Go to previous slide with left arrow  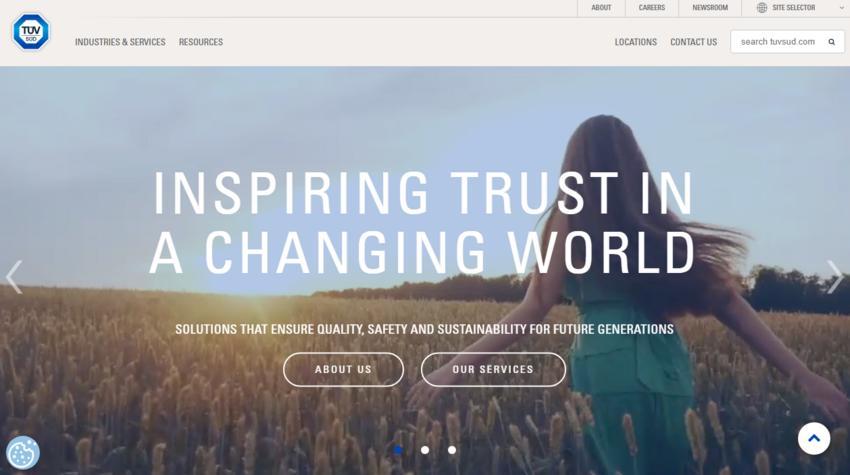pos(15,277)
